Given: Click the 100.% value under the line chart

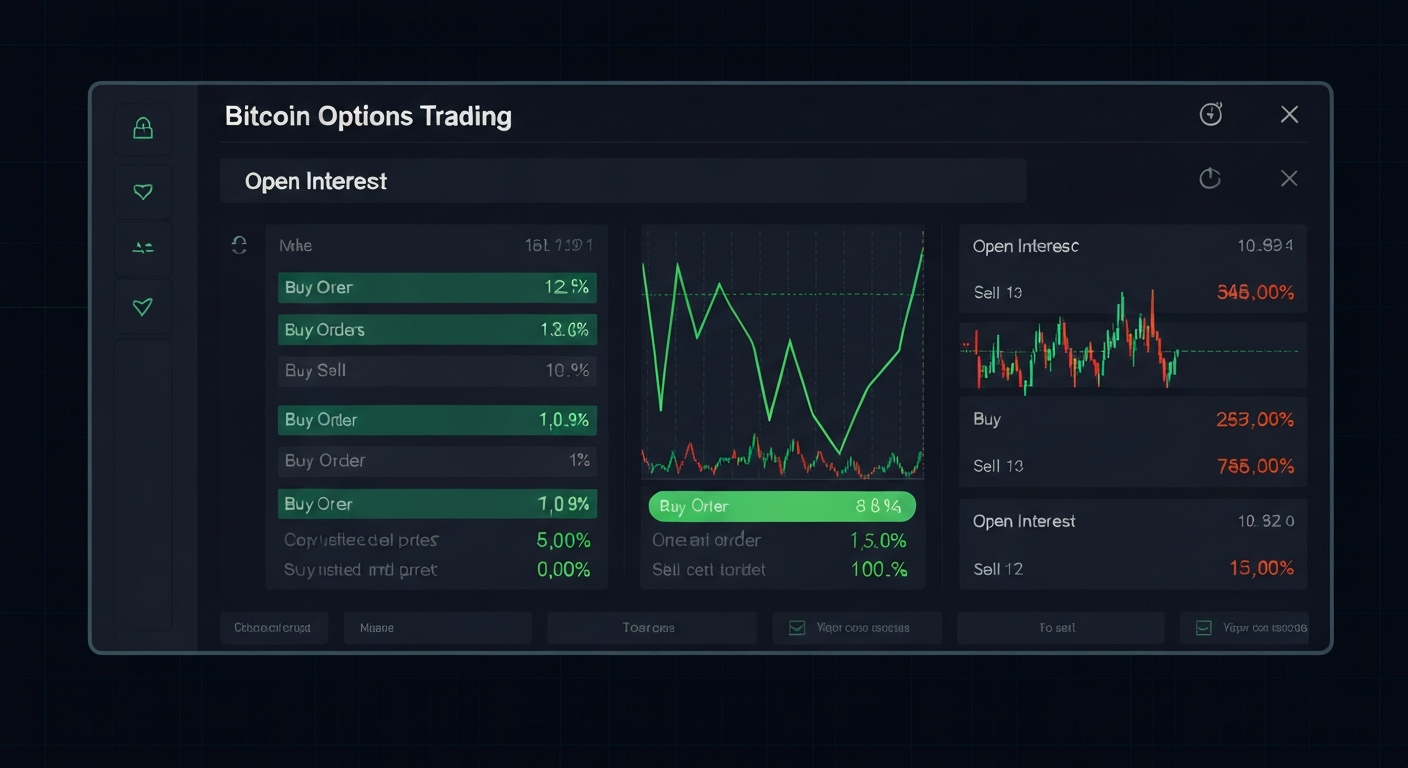Looking at the screenshot, I should (878, 569).
